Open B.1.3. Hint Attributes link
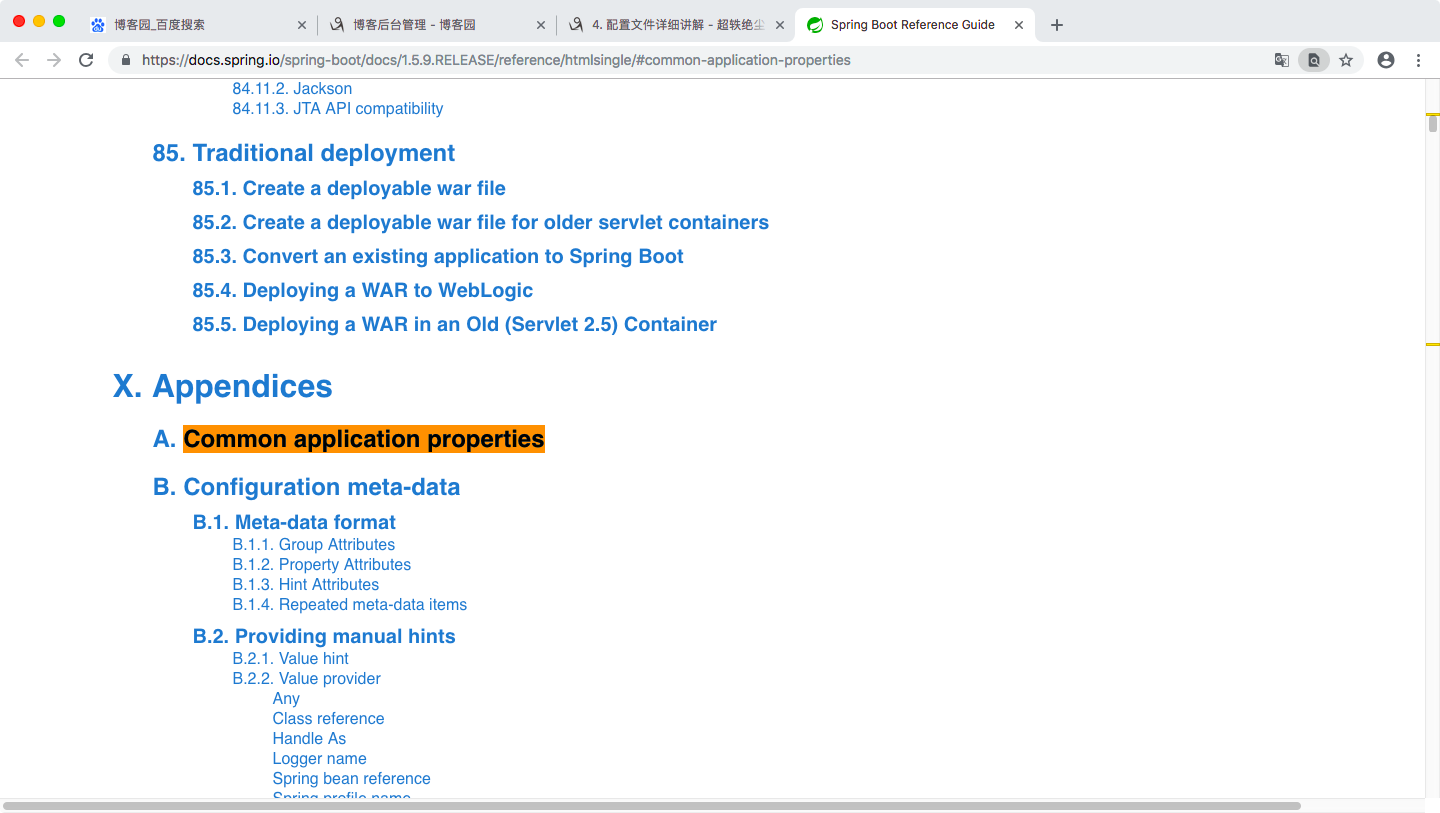This screenshot has width=1440, height=813. (x=306, y=585)
